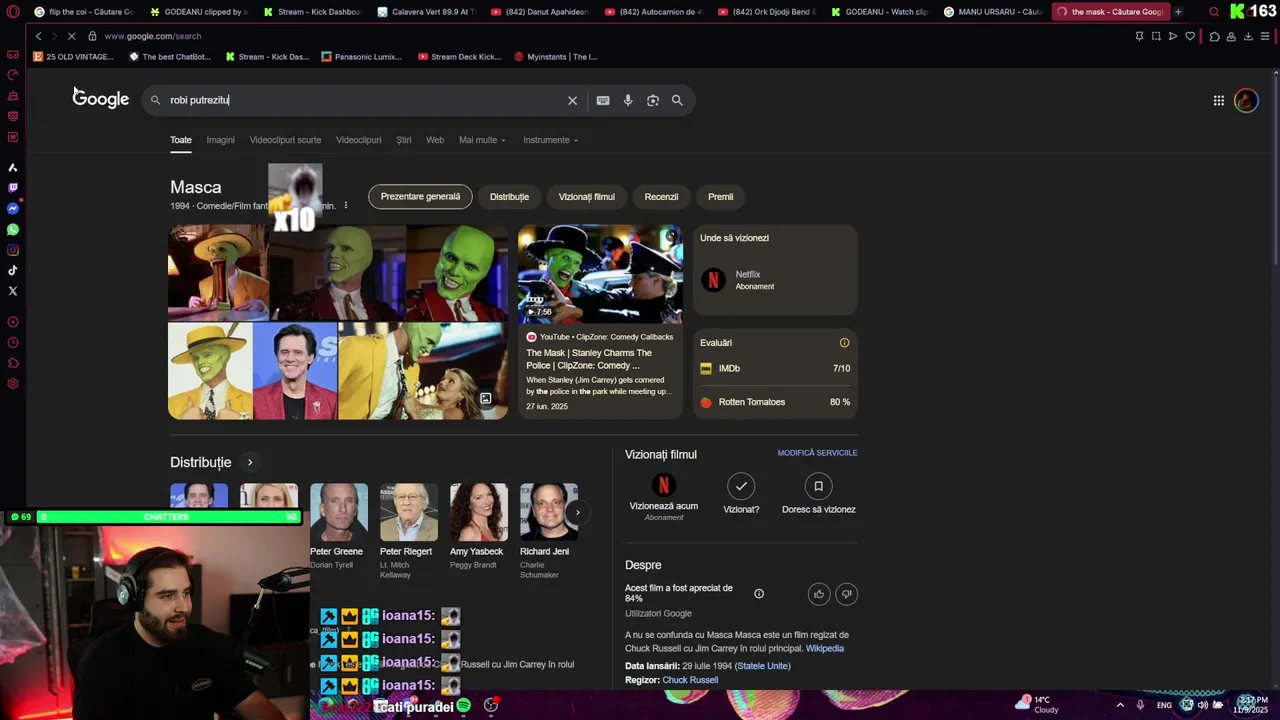Open Instagram in the Opera sidebar
The width and height of the screenshot is (1280, 720).
tap(12, 250)
